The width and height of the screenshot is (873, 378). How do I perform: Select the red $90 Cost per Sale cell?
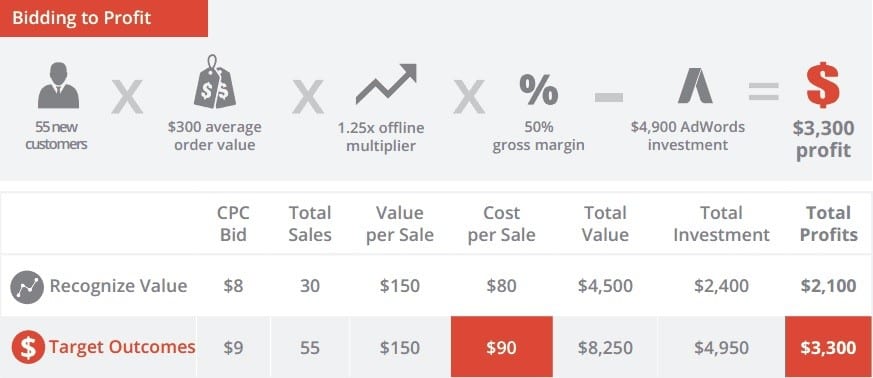click(502, 347)
